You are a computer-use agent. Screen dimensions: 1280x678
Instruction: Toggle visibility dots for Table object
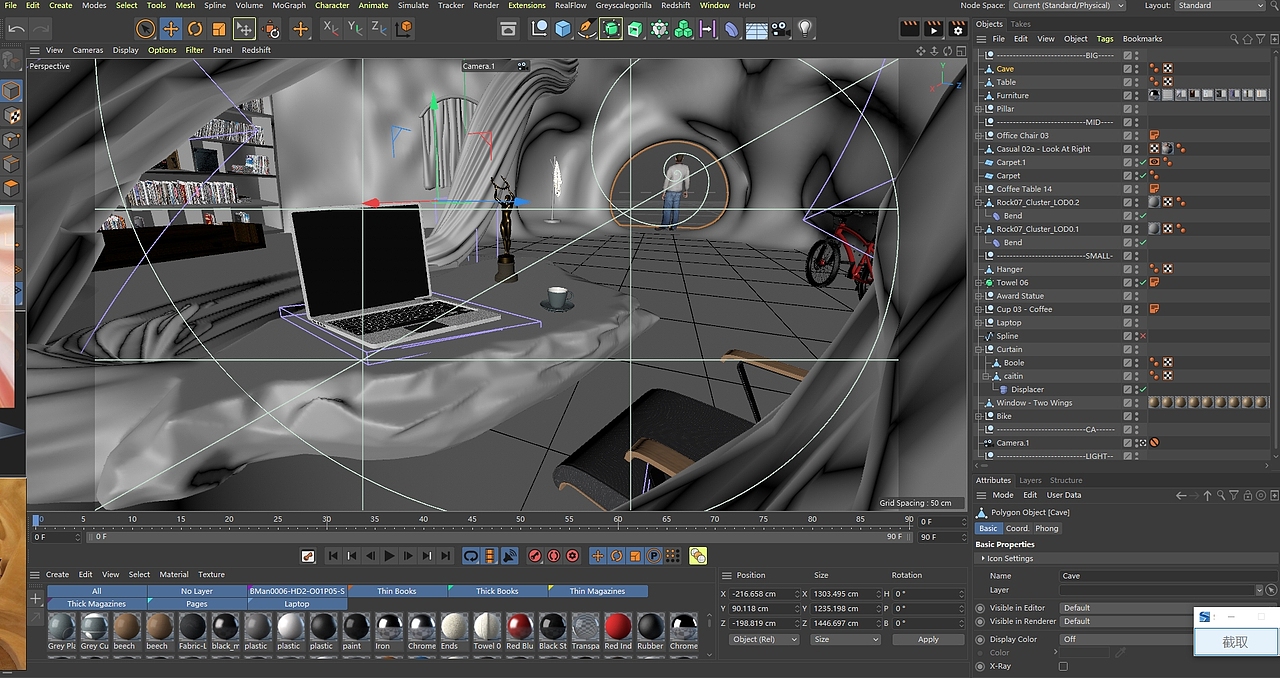[x=1137, y=82]
